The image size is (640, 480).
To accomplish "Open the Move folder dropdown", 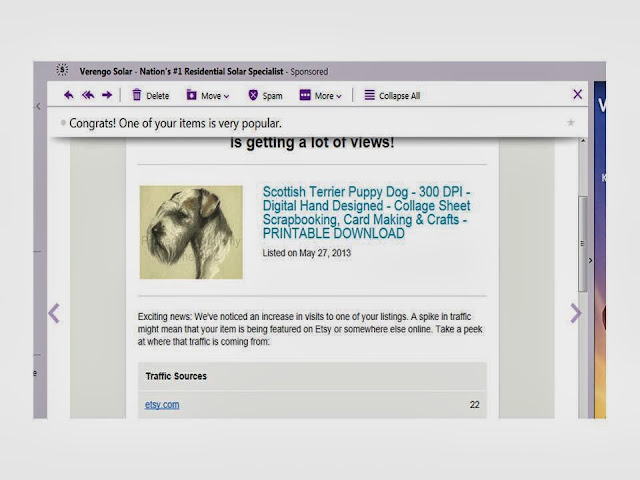I will [208, 96].
